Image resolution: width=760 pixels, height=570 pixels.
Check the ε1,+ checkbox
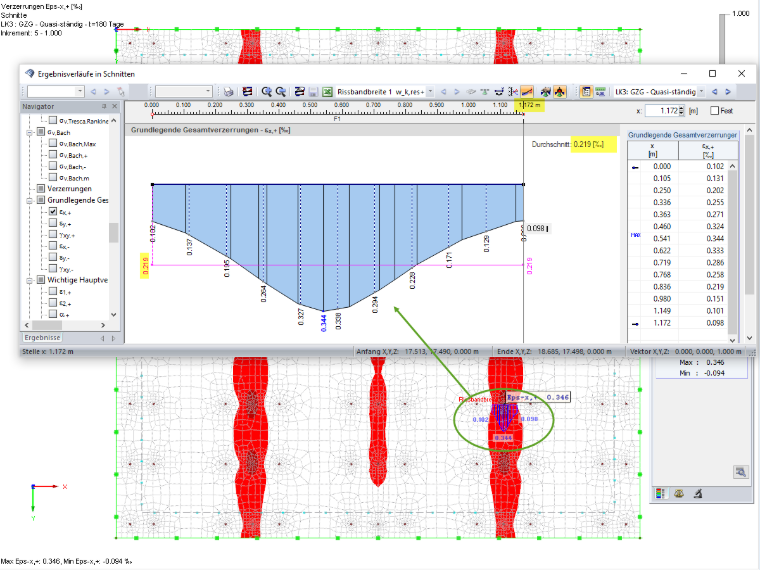click(x=53, y=292)
